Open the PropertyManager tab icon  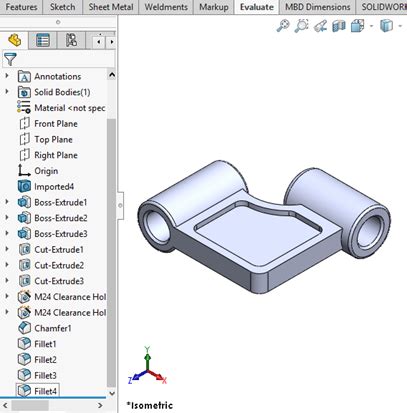pos(43,40)
